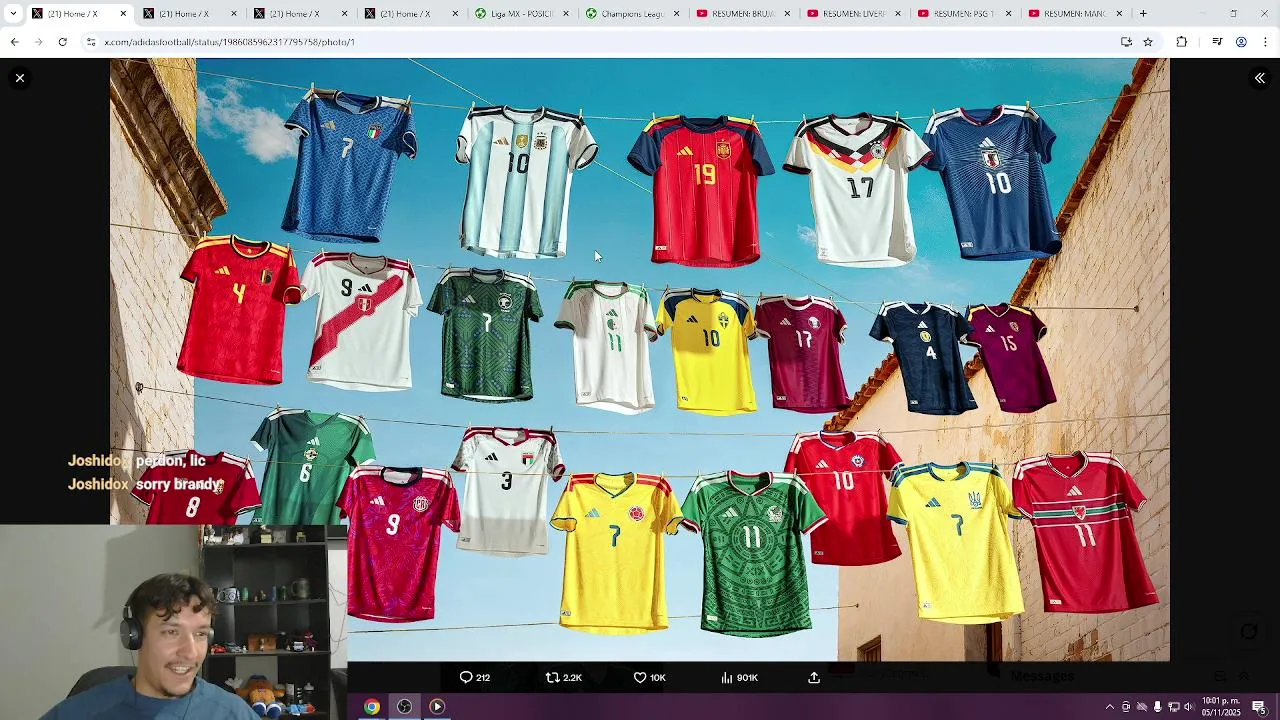Image resolution: width=1280 pixels, height=720 pixels.
Task: Open the taskbar clock showing 05/11/2025
Action: point(1221,707)
